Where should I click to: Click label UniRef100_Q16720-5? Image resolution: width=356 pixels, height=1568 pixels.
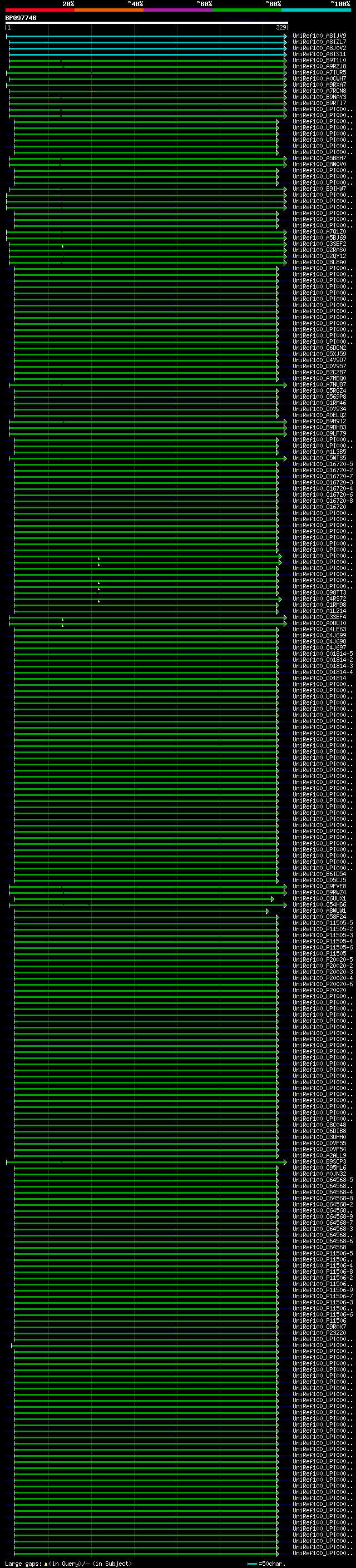coord(323,464)
